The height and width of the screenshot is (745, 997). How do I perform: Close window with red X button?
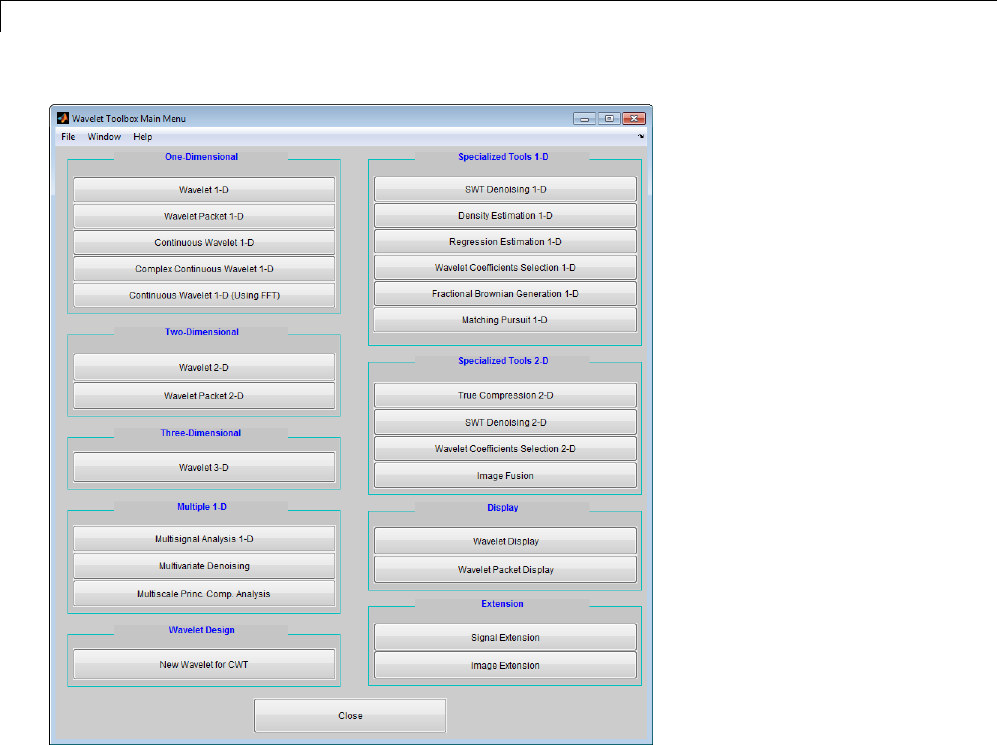[634, 118]
